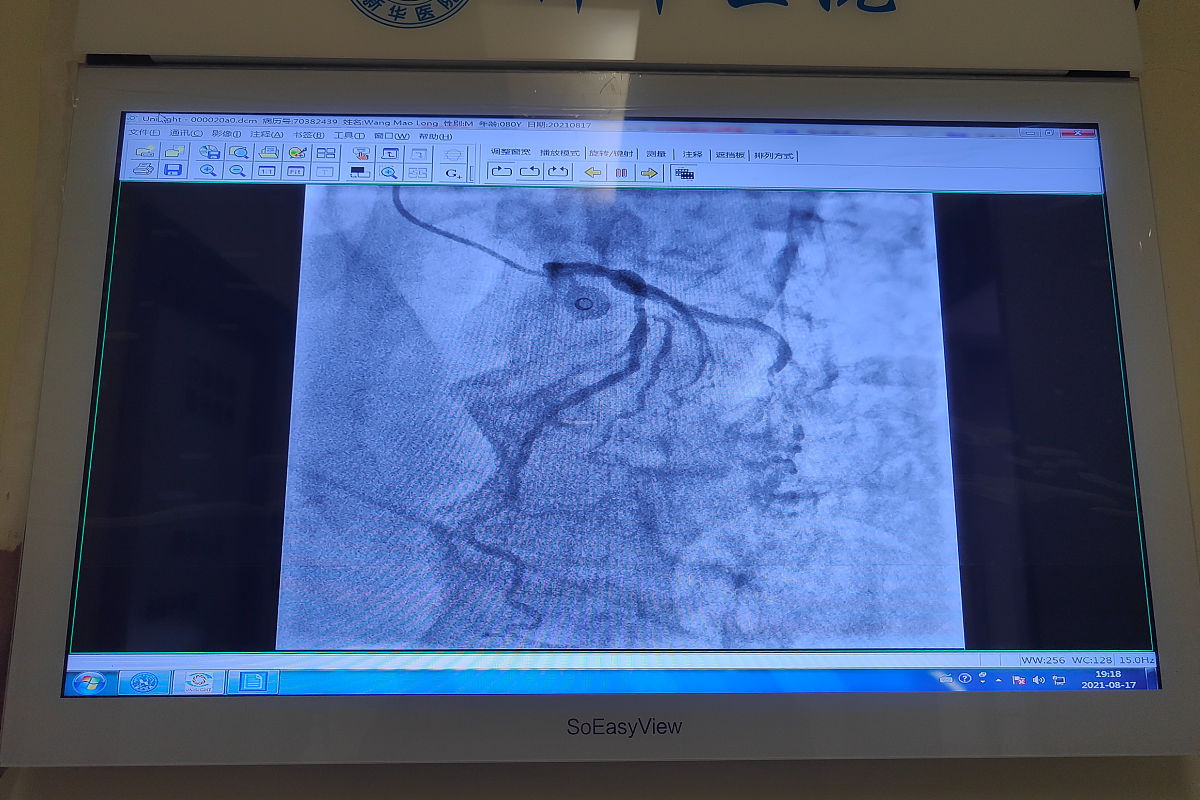The image size is (1200, 800).
Task: Switch to the 播放模式 tab
Action: click(559, 154)
